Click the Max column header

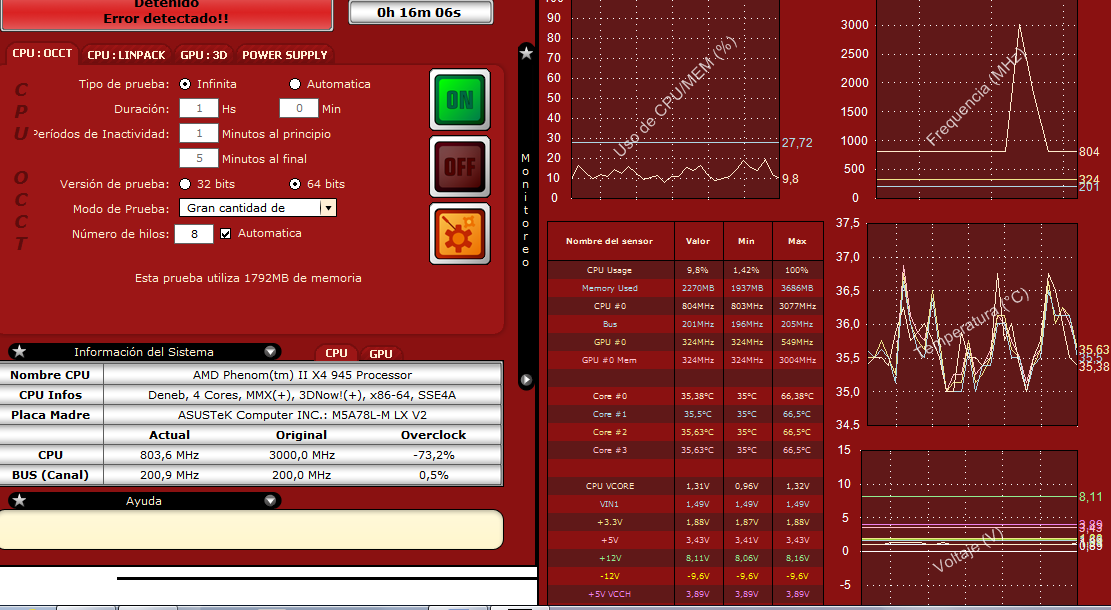[797, 241]
